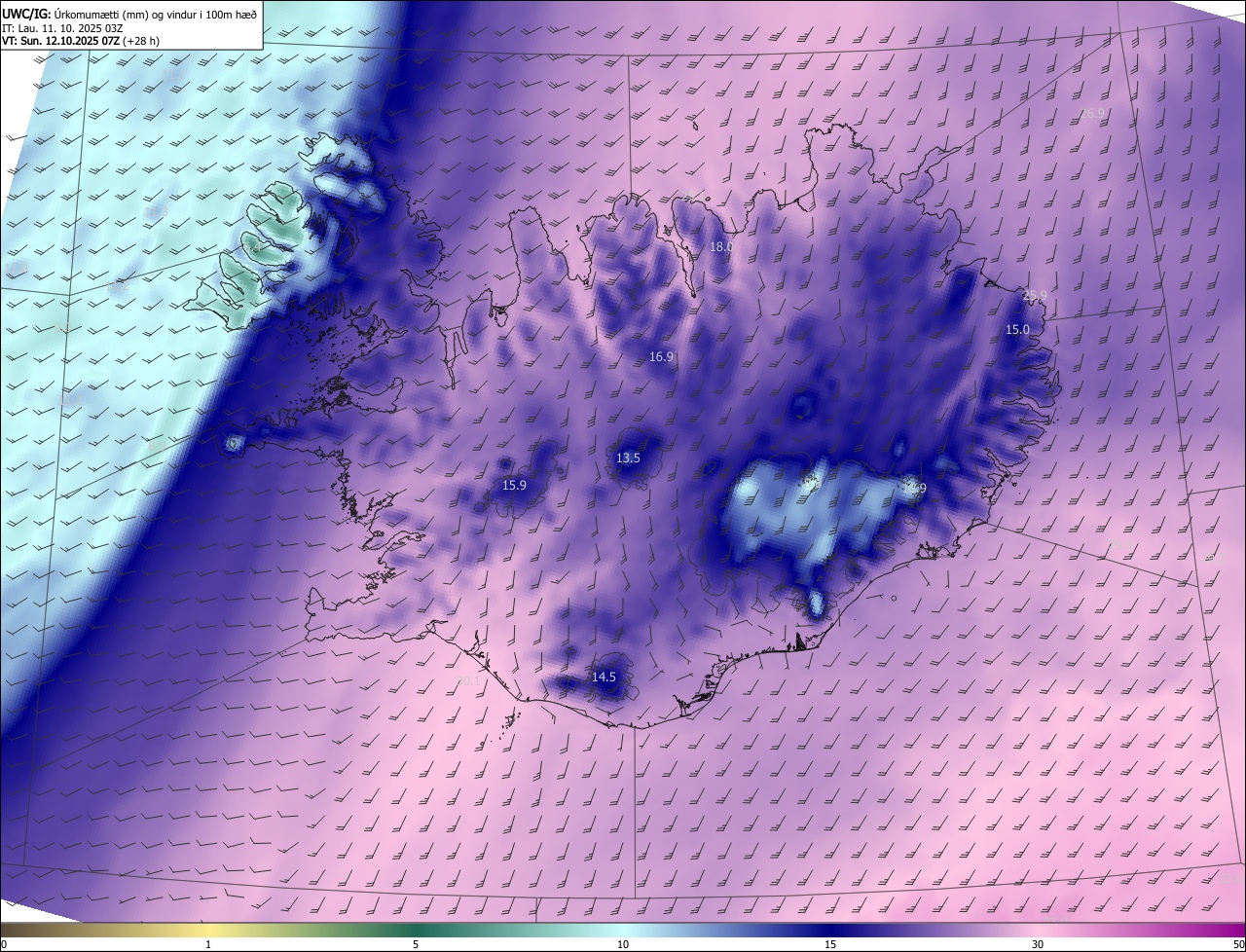Click the 14.5 value label near the south coast
The height and width of the screenshot is (952, 1246).
[604, 677]
